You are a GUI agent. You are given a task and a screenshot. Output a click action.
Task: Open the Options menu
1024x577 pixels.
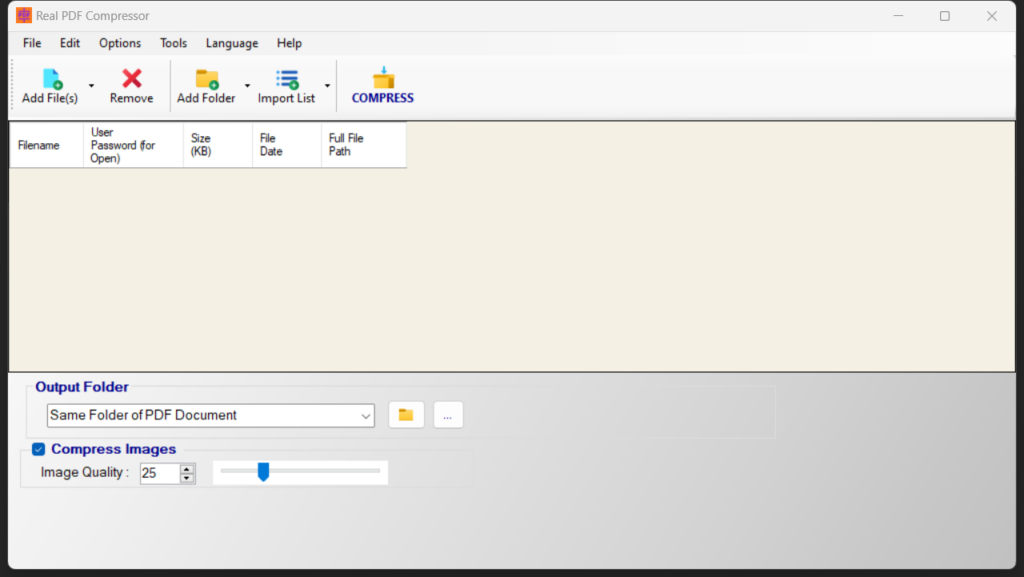point(119,43)
